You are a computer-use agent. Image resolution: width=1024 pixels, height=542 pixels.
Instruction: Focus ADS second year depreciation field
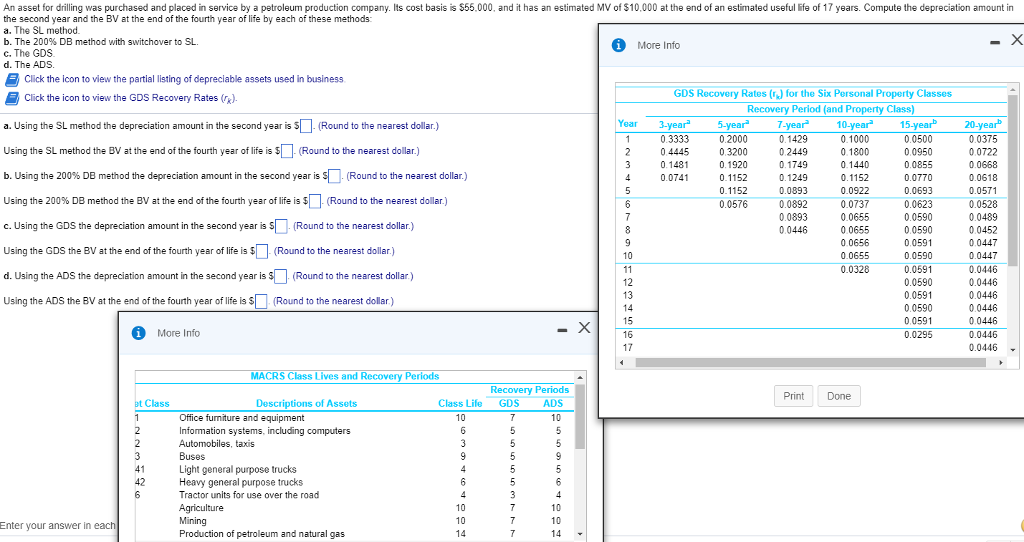(x=281, y=276)
